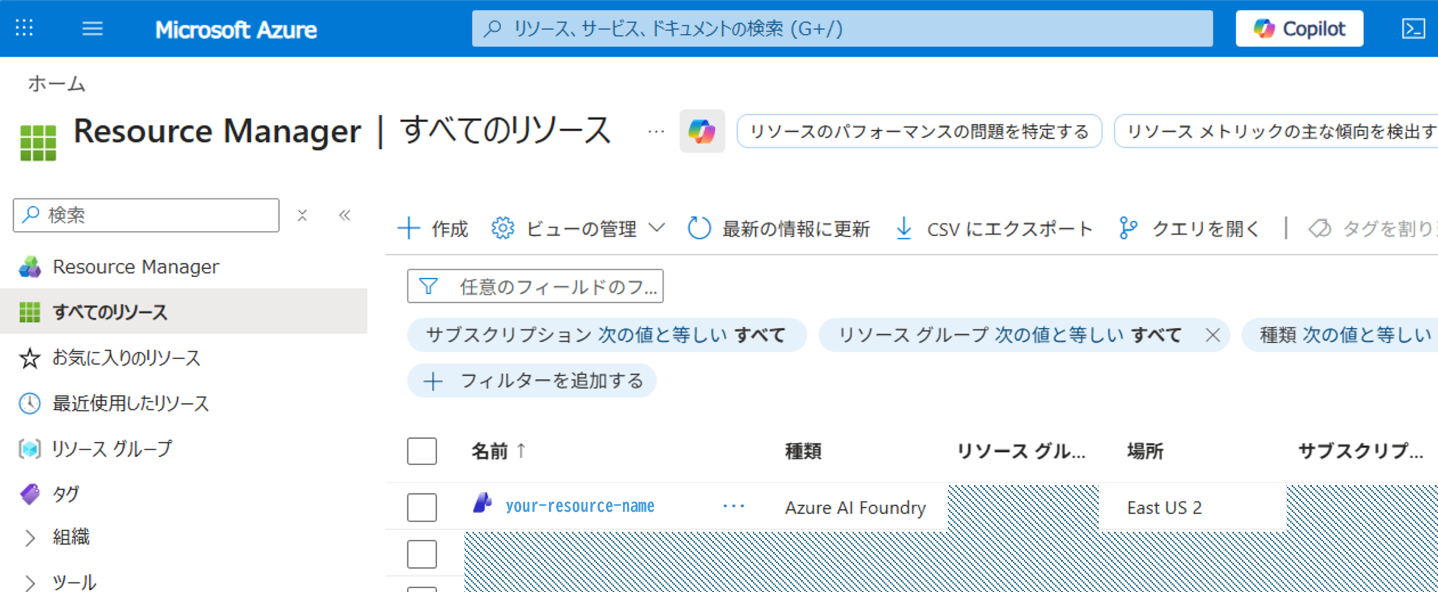
Task: Click the sidebar 検索 field
Action: tap(146, 215)
